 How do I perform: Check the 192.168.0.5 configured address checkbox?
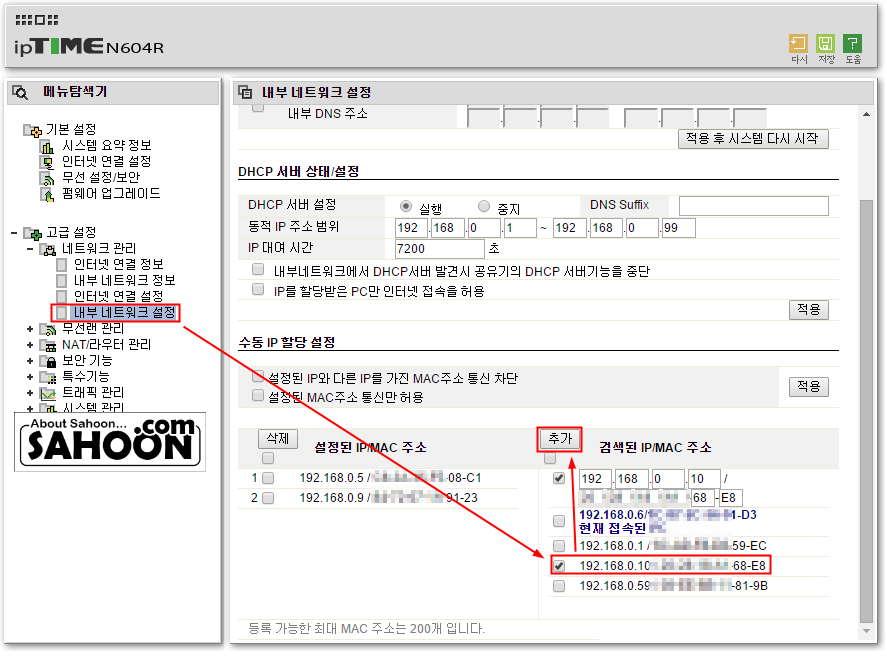click(x=268, y=478)
